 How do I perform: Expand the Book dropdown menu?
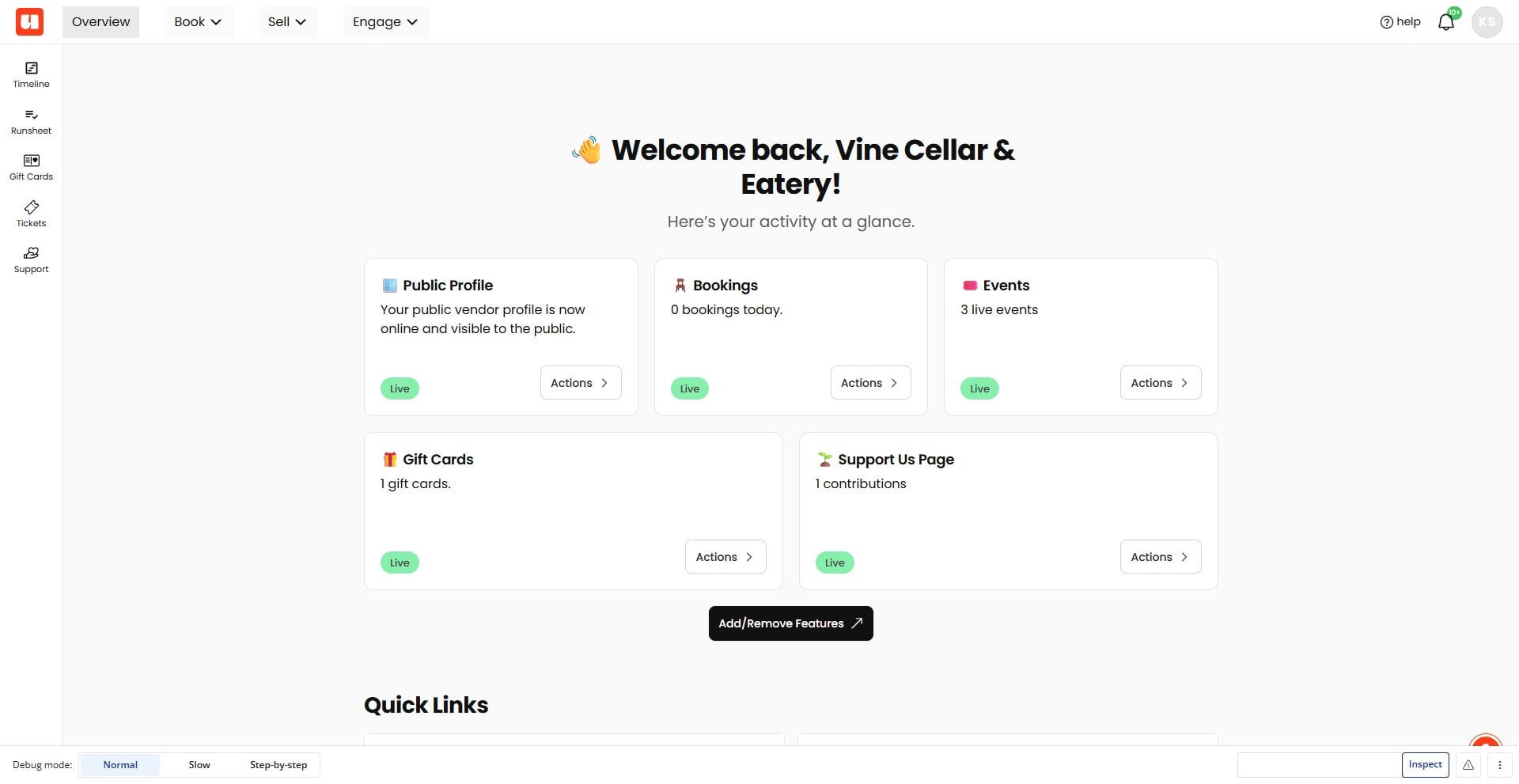[198, 22]
